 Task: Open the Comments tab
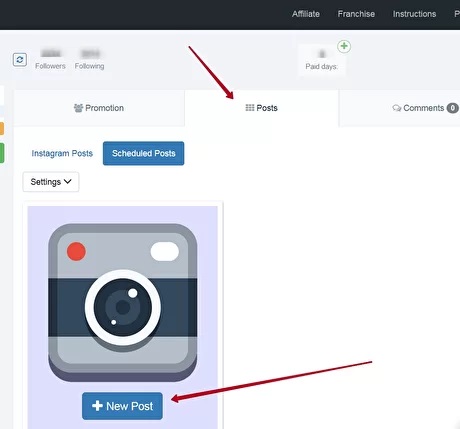[x=400, y=108]
